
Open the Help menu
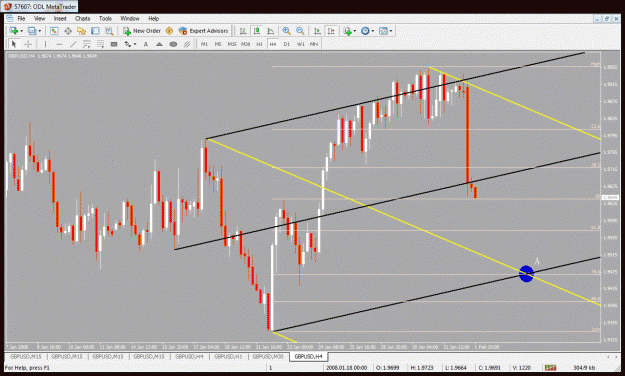[x=153, y=18]
